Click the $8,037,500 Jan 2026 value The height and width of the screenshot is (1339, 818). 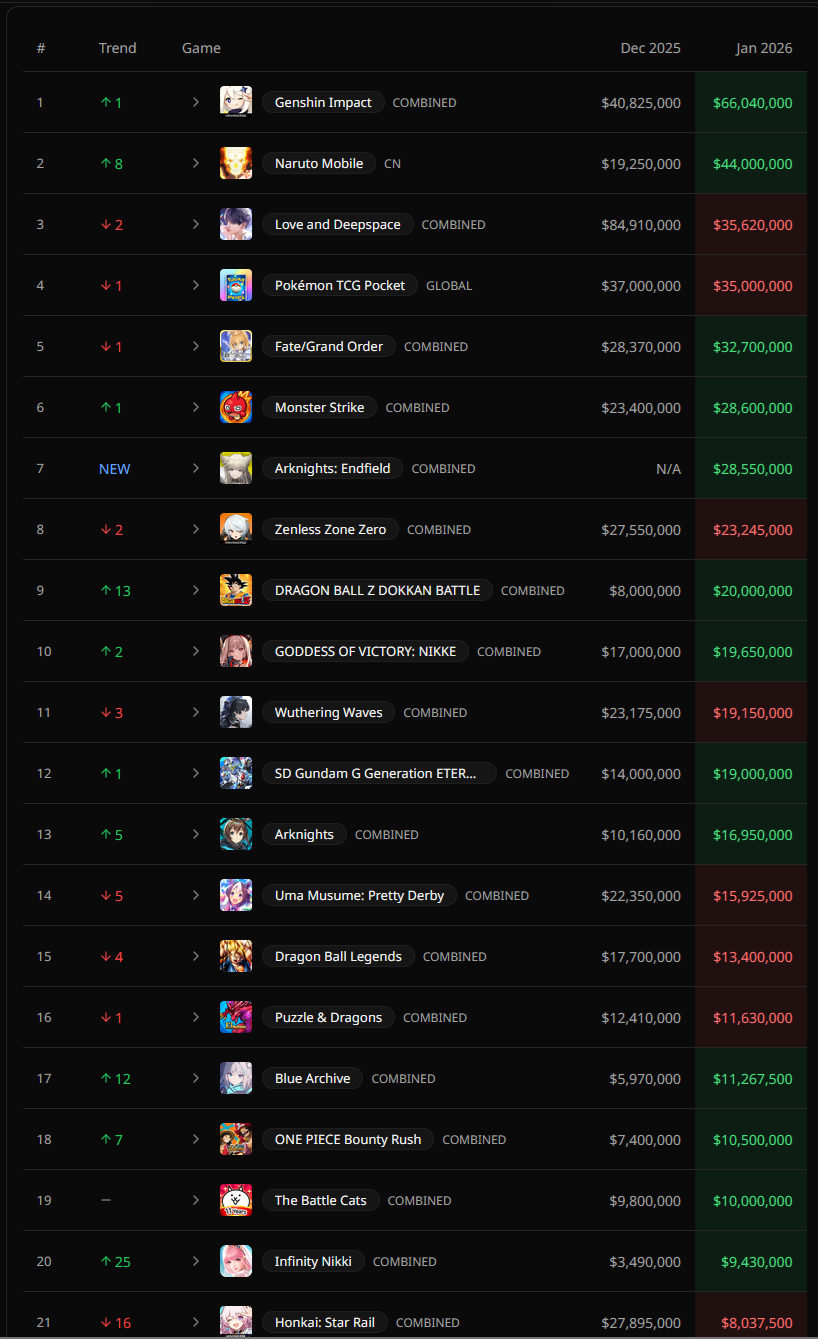pos(757,1322)
